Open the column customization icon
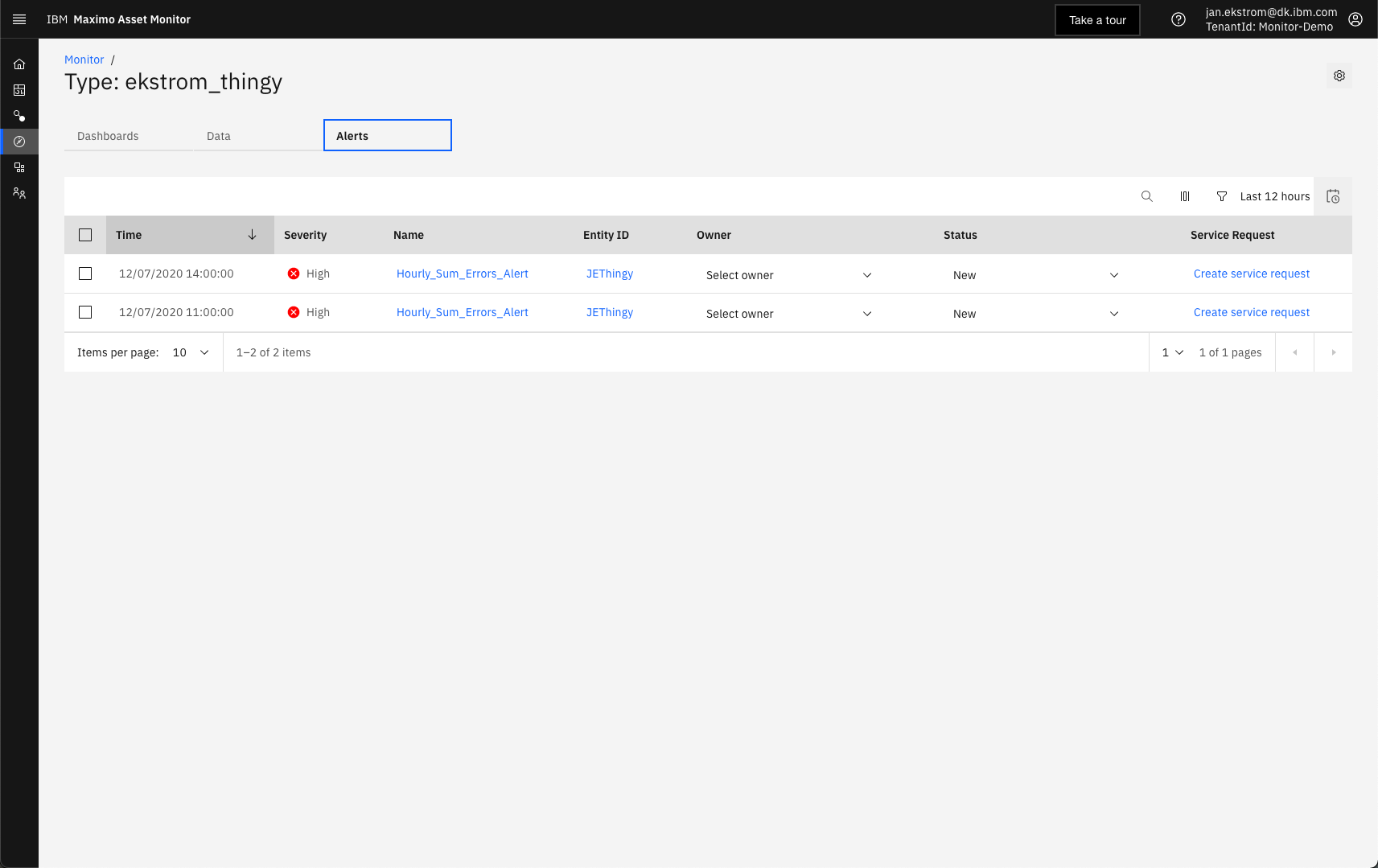This screenshot has height=868, width=1378. (x=1185, y=196)
